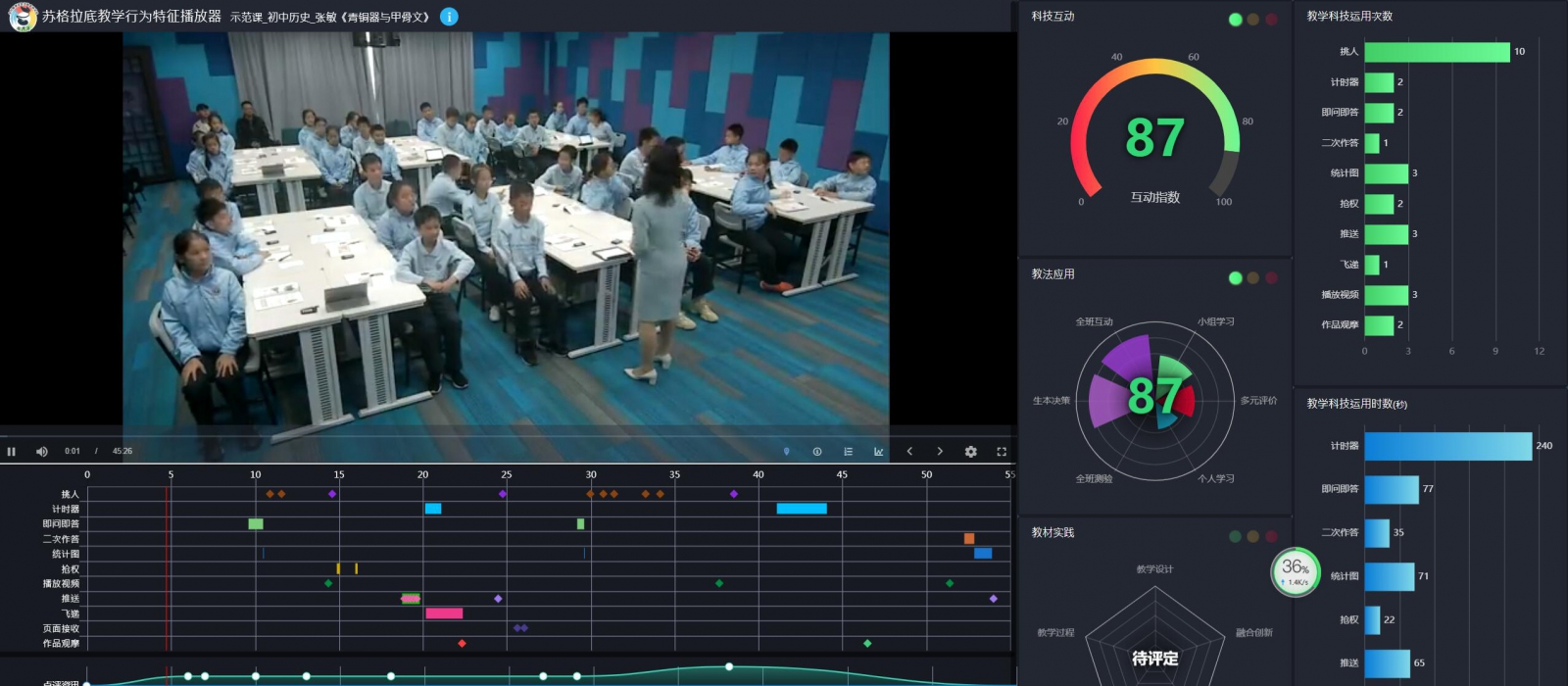Go to previous segment with left chevron

click(909, 452)
